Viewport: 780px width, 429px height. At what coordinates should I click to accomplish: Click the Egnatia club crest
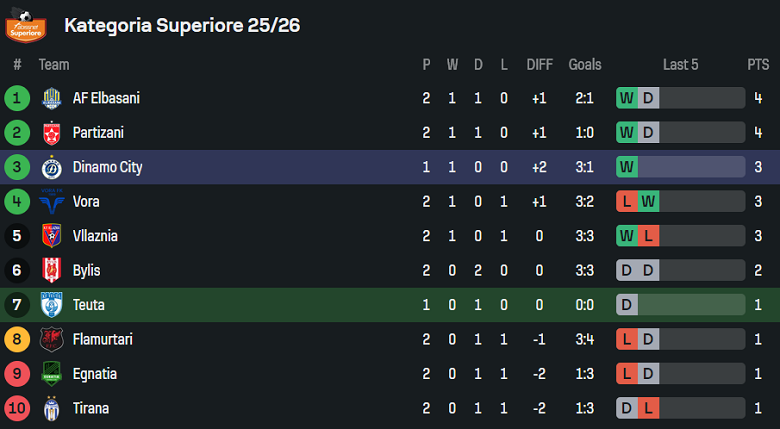point(51,374)
